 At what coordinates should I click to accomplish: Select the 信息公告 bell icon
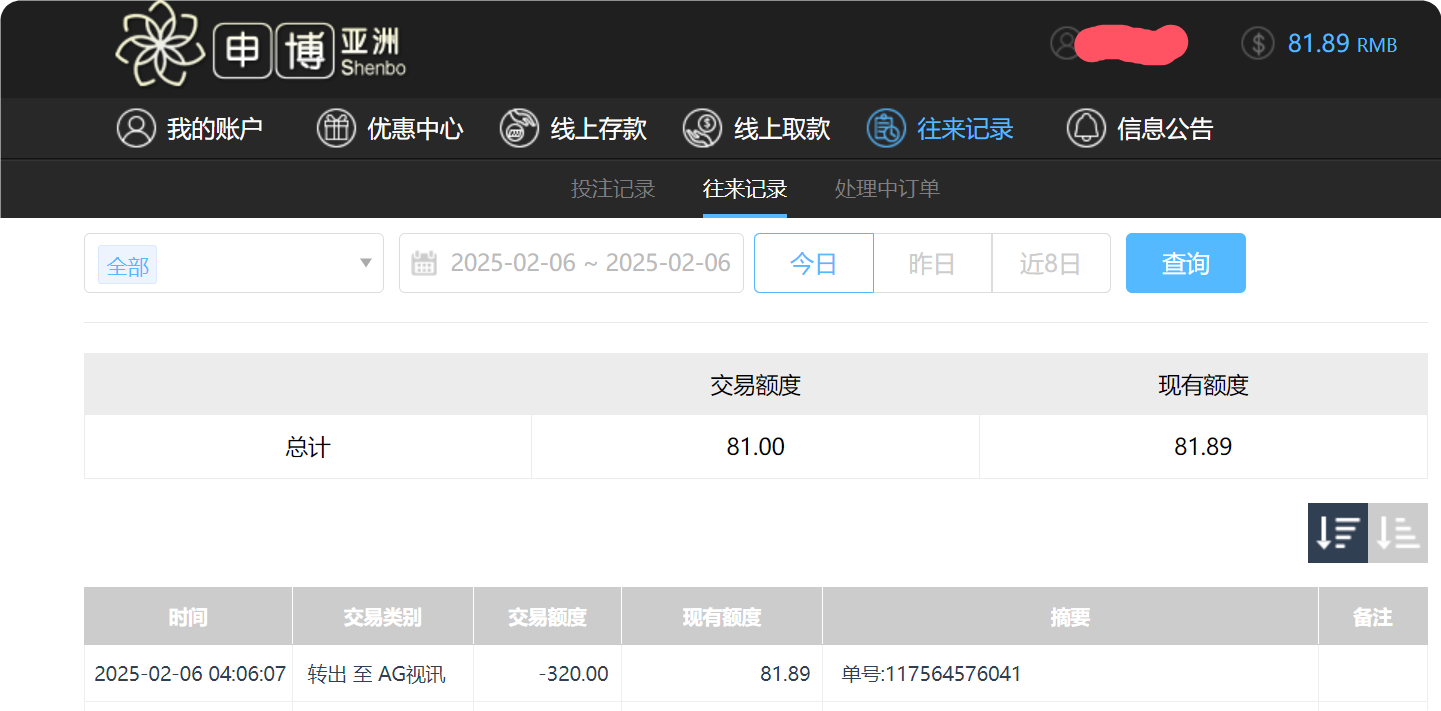tap(1085, 128)
